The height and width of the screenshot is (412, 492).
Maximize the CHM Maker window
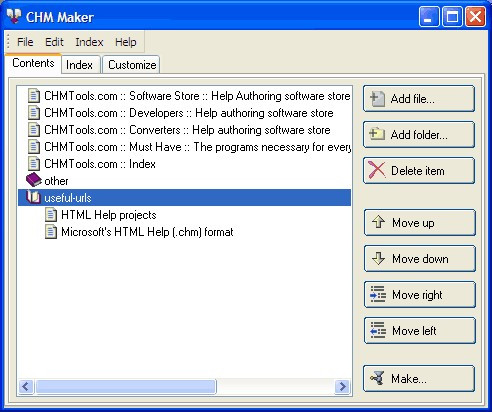coord(452,16)
